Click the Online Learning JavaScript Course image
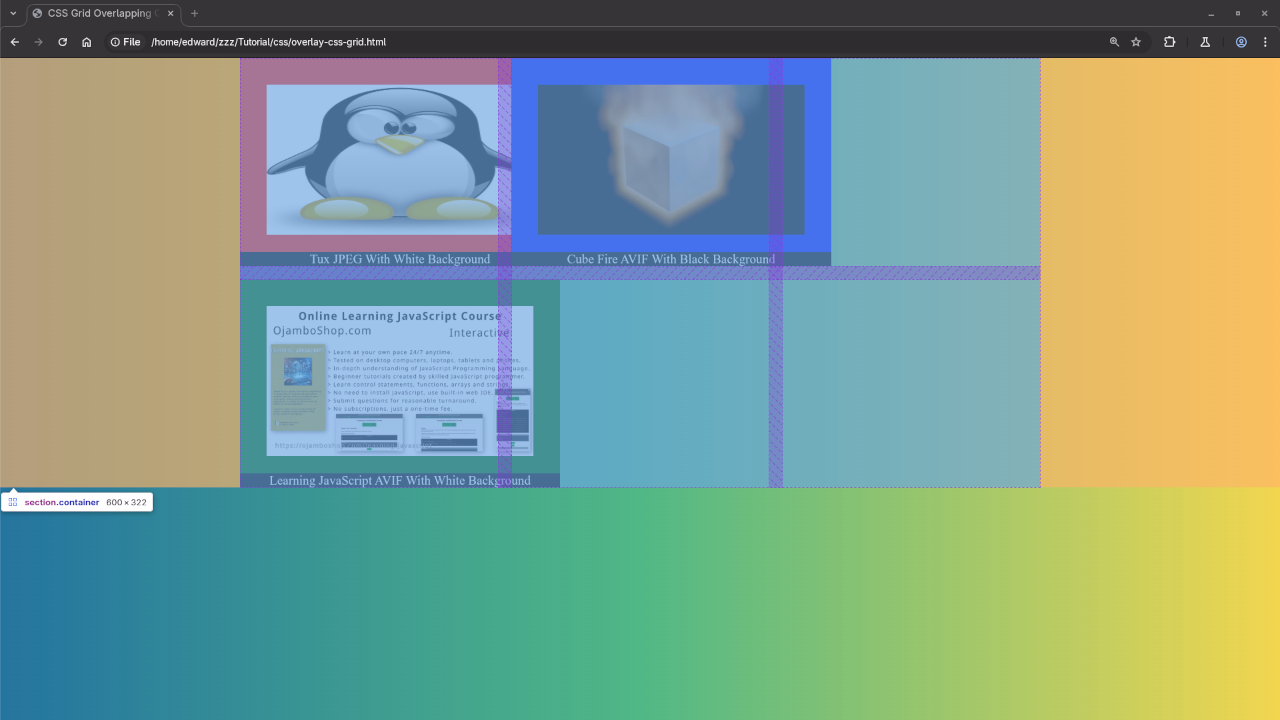 coord(400,381)
